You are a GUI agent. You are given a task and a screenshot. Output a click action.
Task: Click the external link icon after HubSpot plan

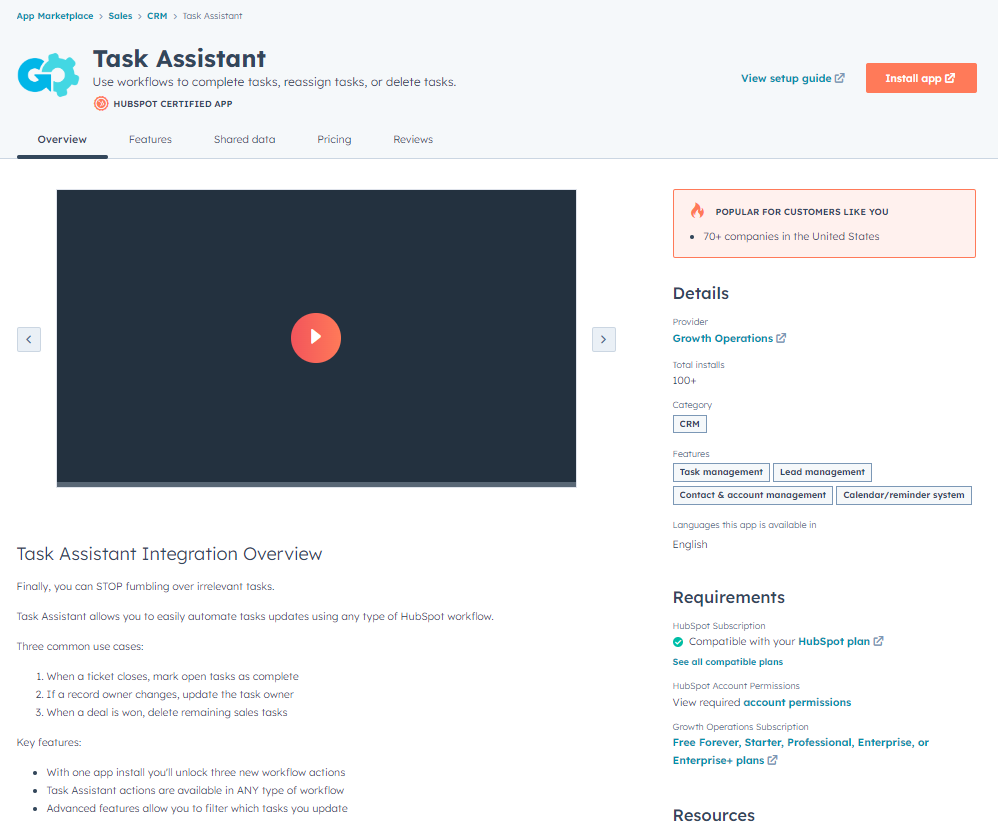(878, 641)
